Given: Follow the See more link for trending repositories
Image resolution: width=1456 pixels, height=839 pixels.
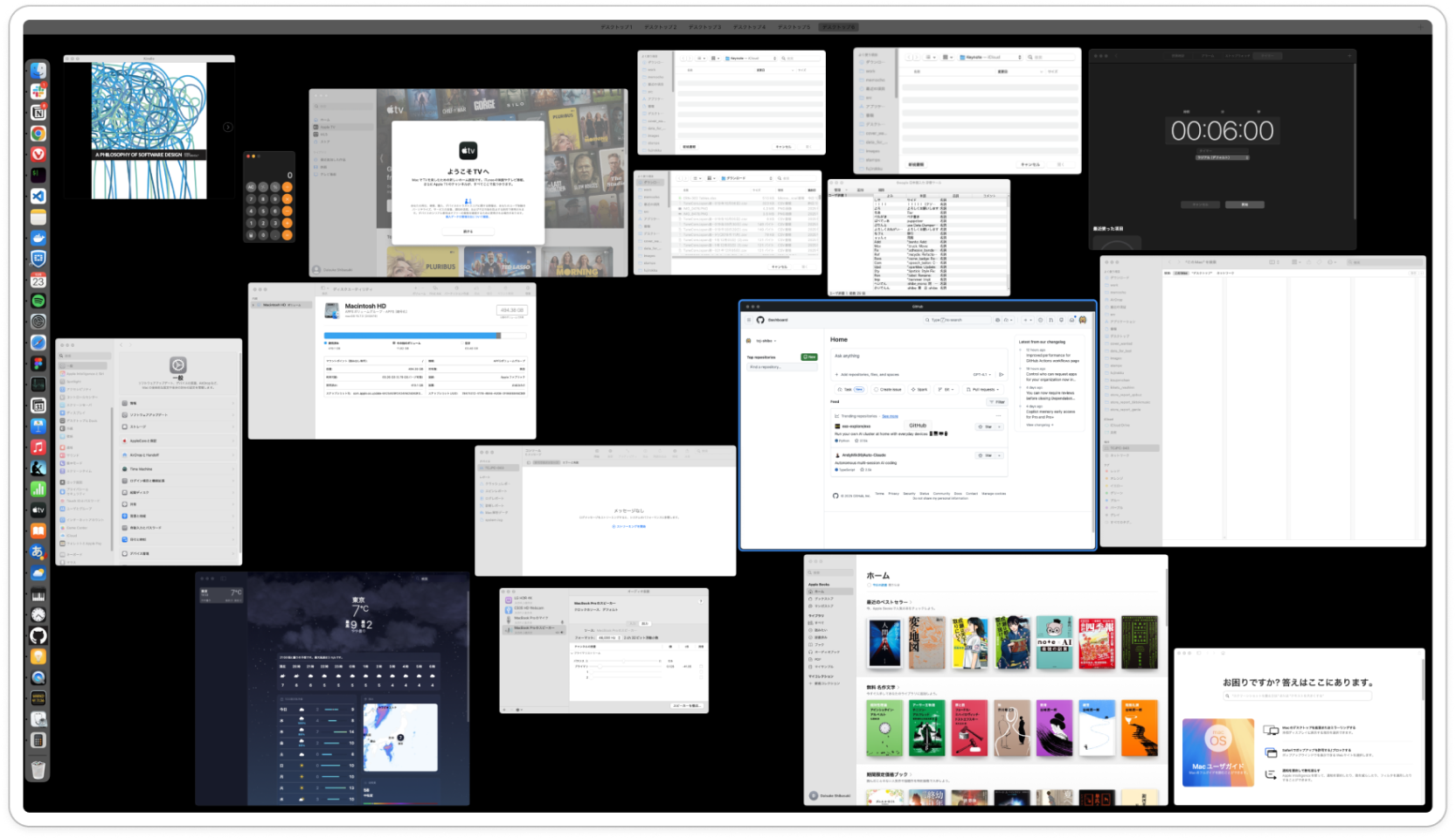Looking at the screenshot, I should [x=890, y=416].
